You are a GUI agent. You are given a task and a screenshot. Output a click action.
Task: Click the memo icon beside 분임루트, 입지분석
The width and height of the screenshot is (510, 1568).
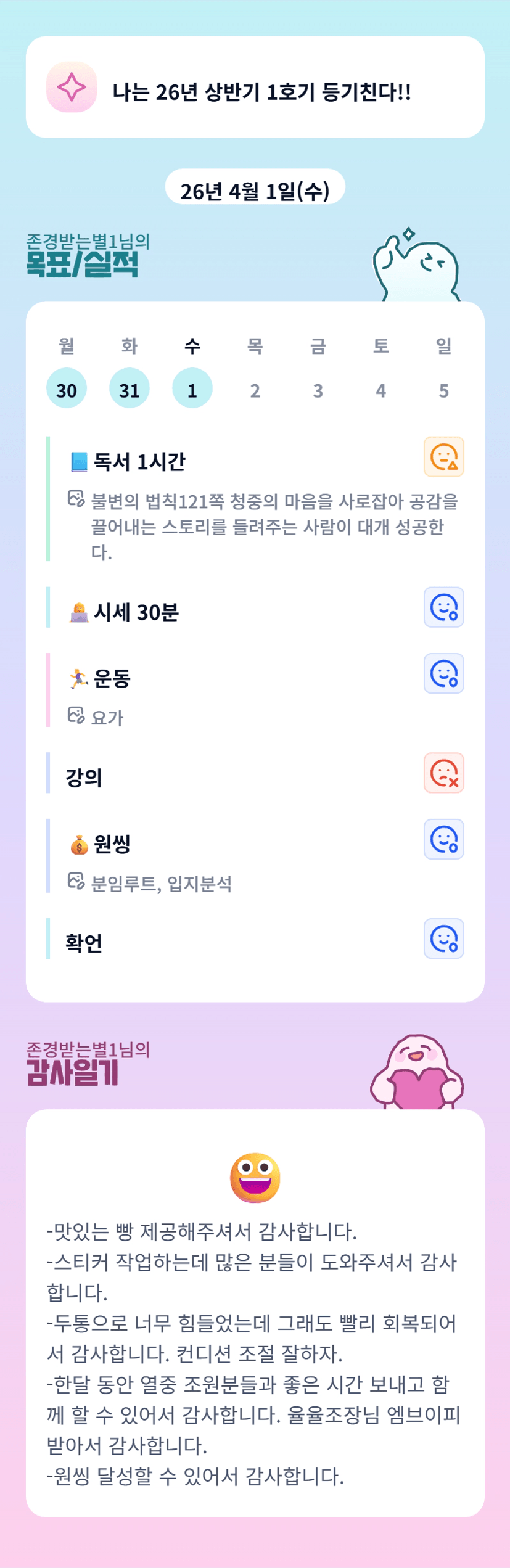pyautogui.click(x=76, y=881)
